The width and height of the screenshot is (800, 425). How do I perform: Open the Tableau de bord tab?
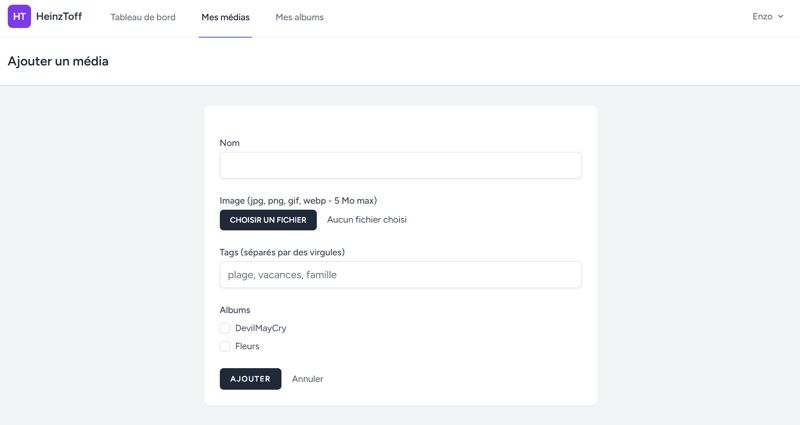click(143, 17)
